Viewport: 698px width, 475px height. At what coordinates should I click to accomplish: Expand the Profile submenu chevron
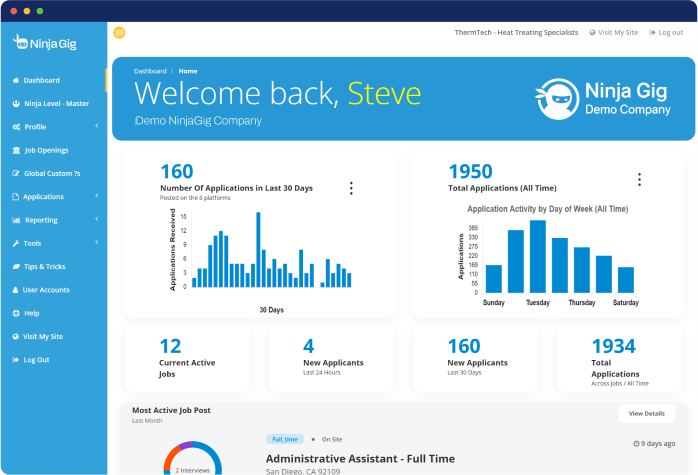[97, 126]
